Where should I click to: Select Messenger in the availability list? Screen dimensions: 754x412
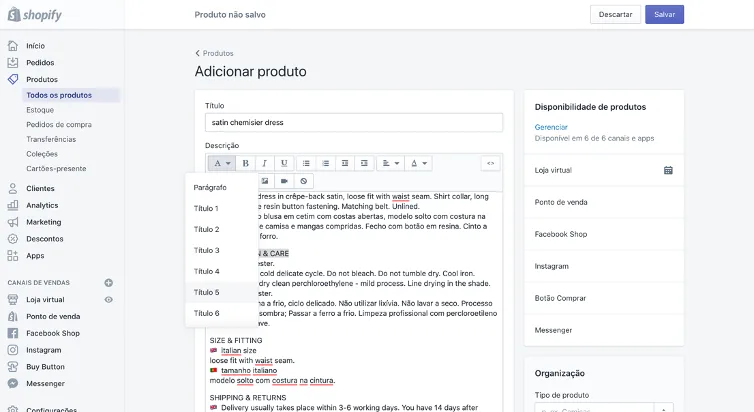[x=604, y=330]
